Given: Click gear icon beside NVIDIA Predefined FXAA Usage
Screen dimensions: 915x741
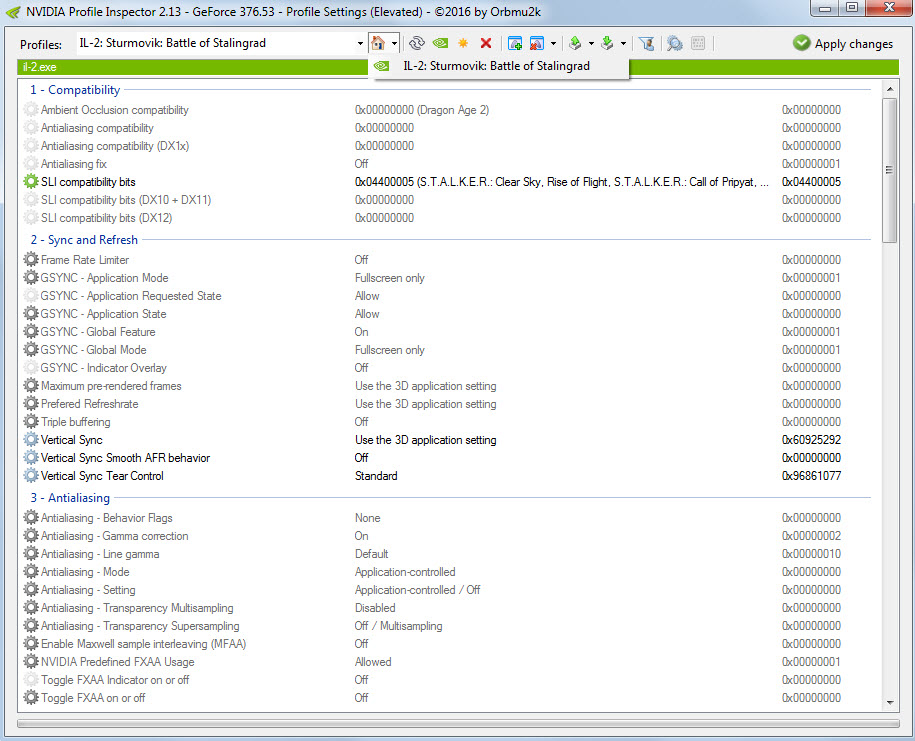Looking at the screenshot, I should pyautogui.click(x=31, y=662).
